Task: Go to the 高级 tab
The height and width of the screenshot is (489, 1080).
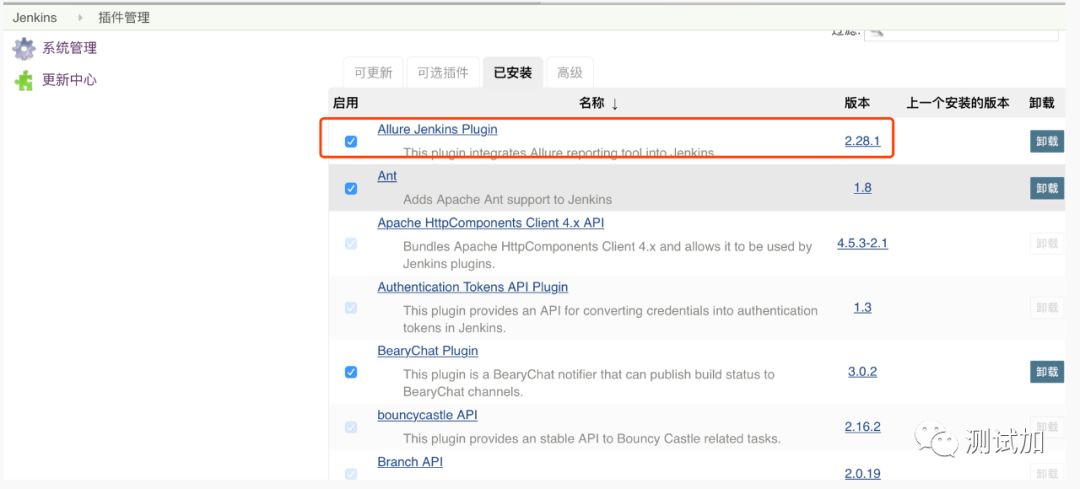Action: (570, 73)
